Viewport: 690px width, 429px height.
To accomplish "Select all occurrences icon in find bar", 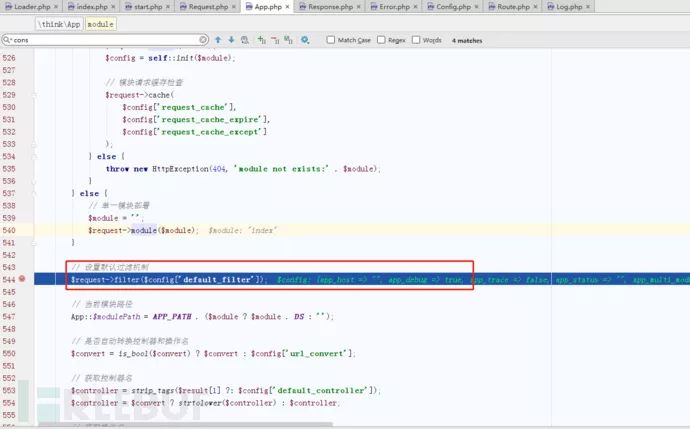I will [x=288, y=40].
